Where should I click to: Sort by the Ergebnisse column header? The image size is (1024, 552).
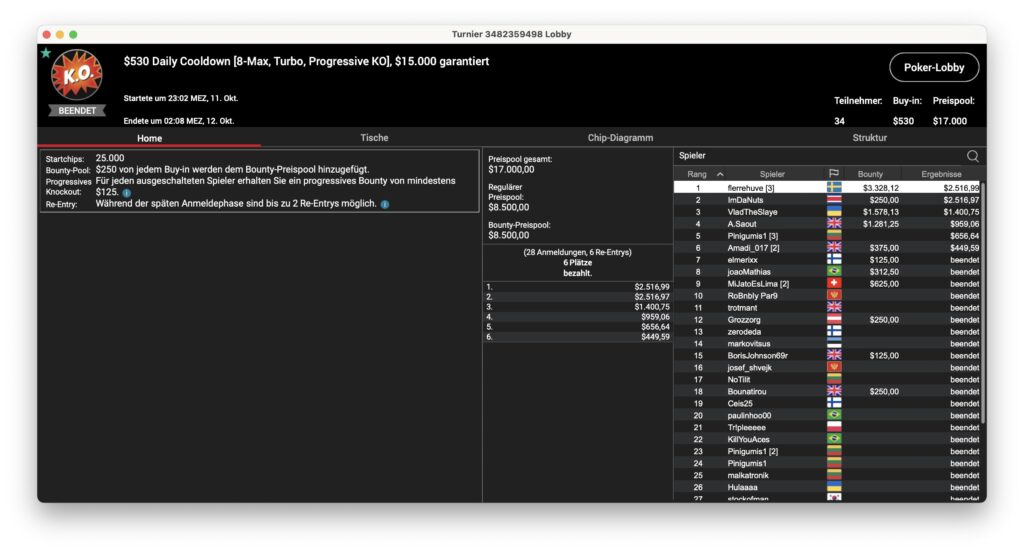click(x=940, y=174)
